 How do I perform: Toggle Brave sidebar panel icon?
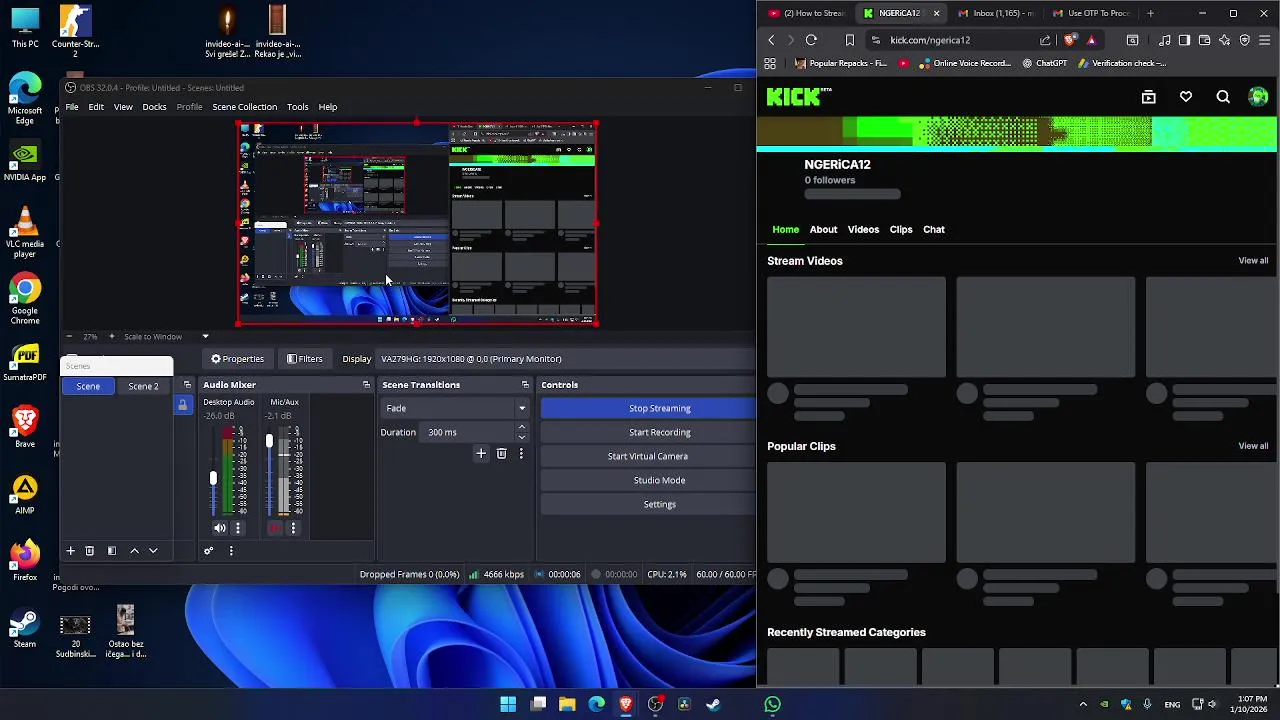pyautogui.click(x=1184, y=40)
